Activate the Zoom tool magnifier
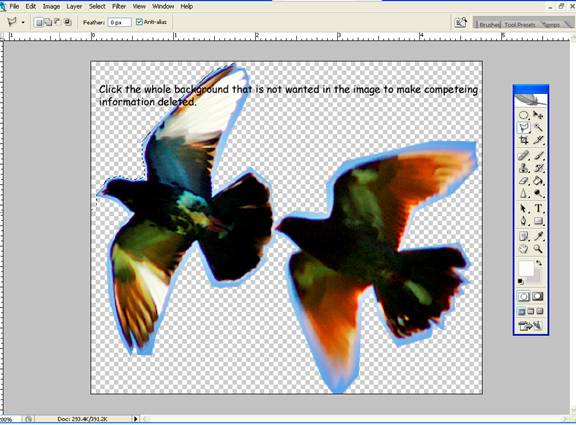 [x=538, y=249]
